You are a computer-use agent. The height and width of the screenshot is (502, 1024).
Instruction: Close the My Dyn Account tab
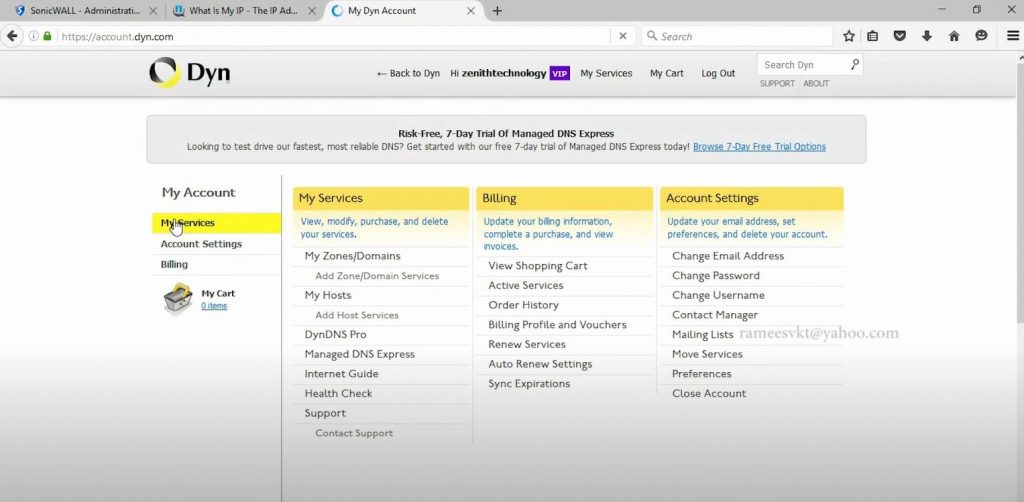(x=470, y=11)
